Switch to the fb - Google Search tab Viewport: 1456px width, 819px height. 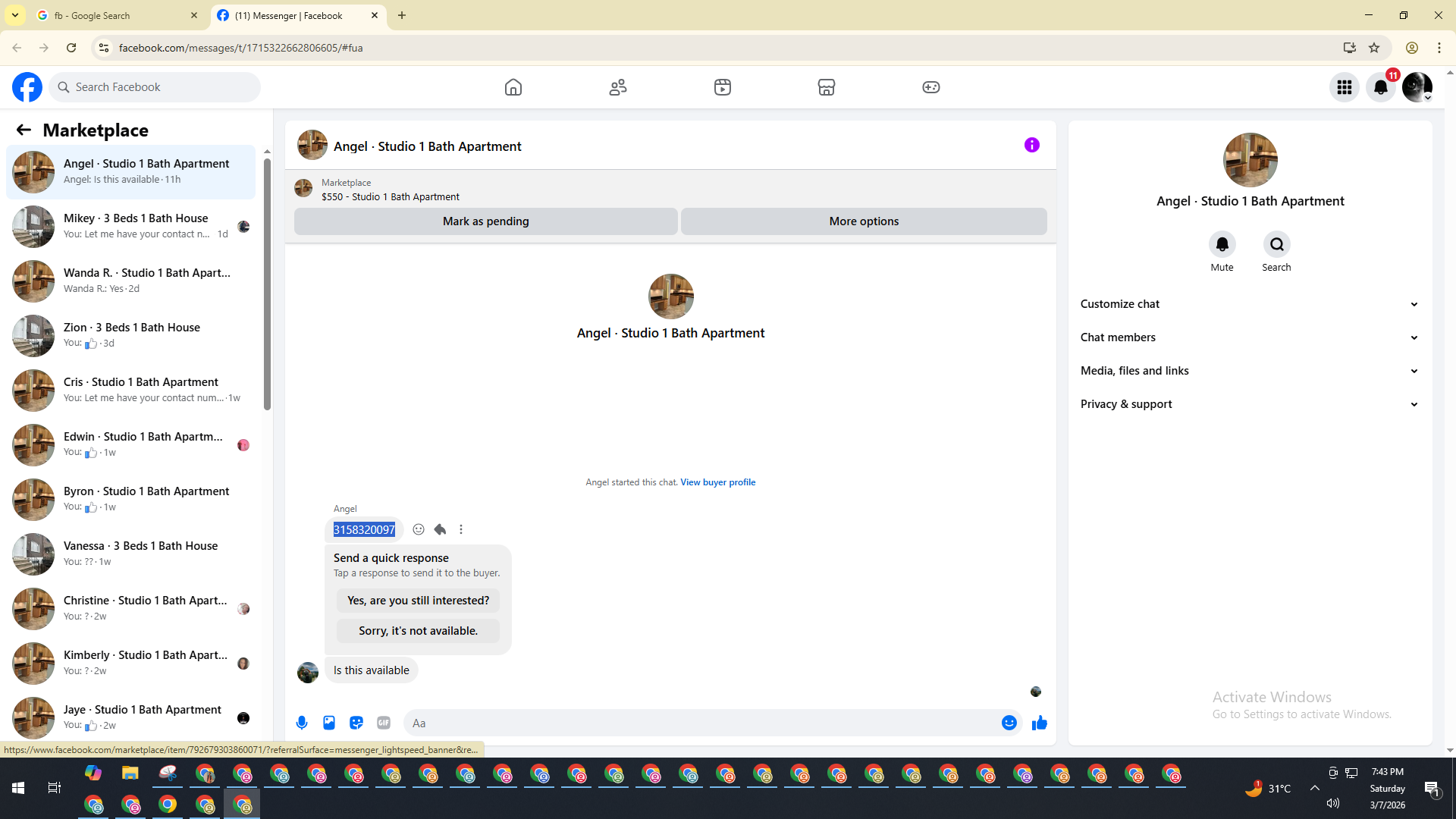117,15
